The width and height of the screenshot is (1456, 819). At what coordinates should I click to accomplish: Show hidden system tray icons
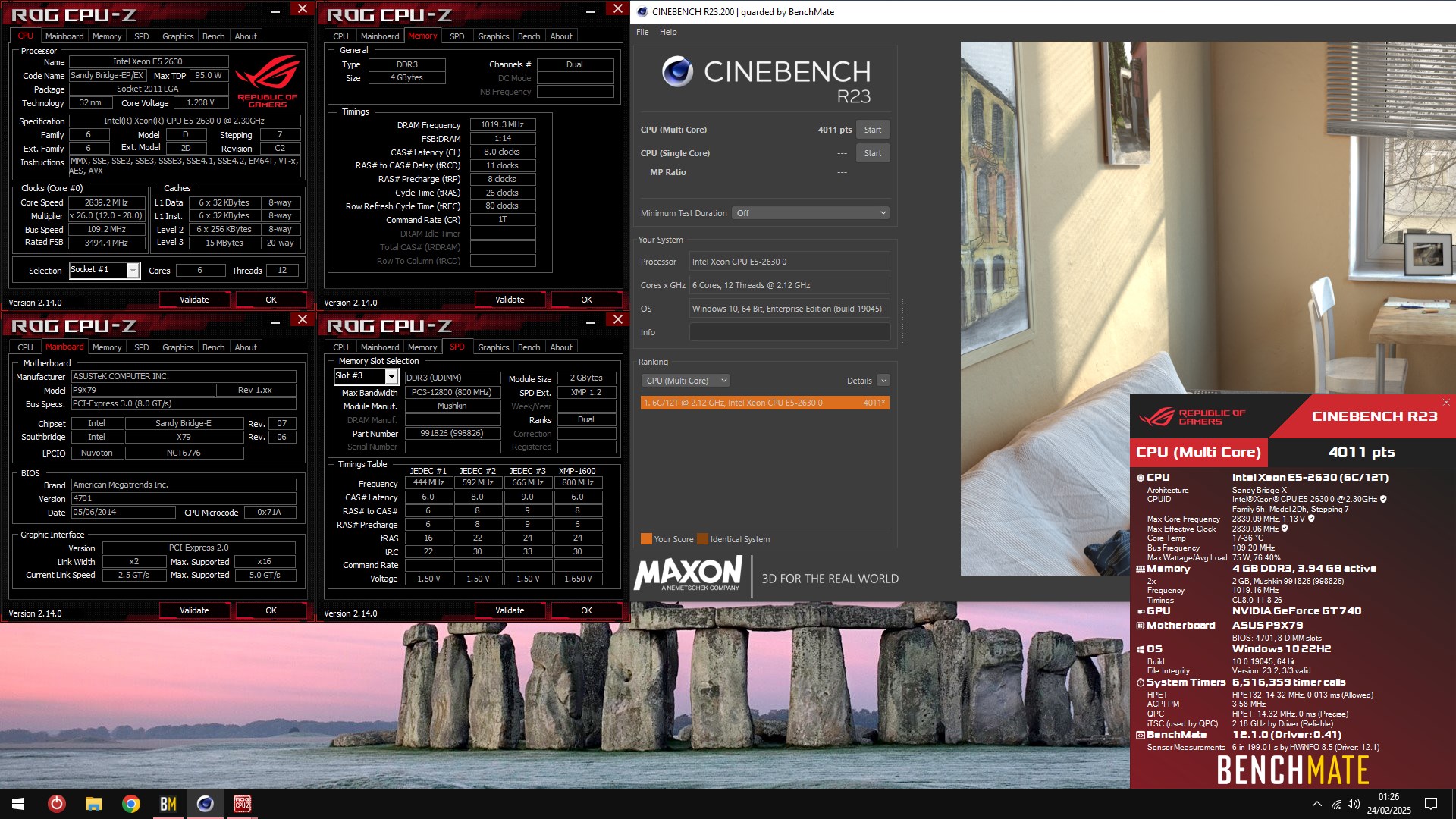click(x=1316, y=804)
